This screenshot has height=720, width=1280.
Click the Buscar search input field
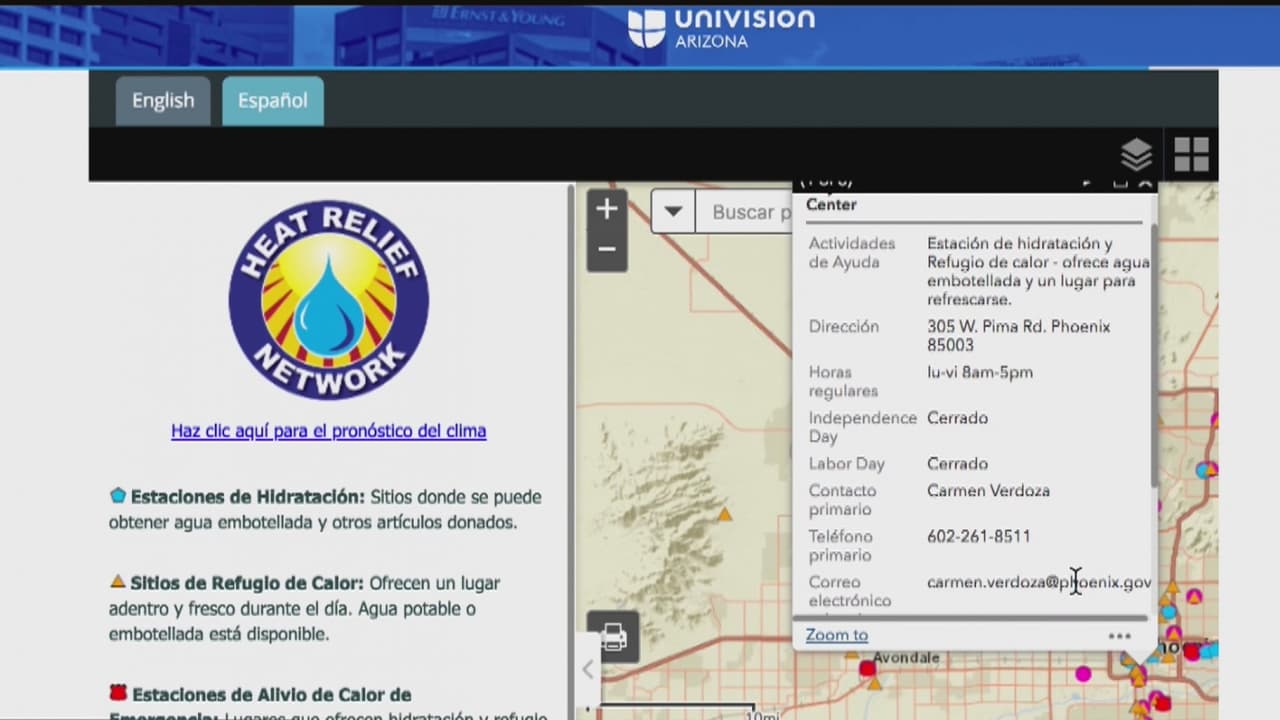[x=745, y=212]
